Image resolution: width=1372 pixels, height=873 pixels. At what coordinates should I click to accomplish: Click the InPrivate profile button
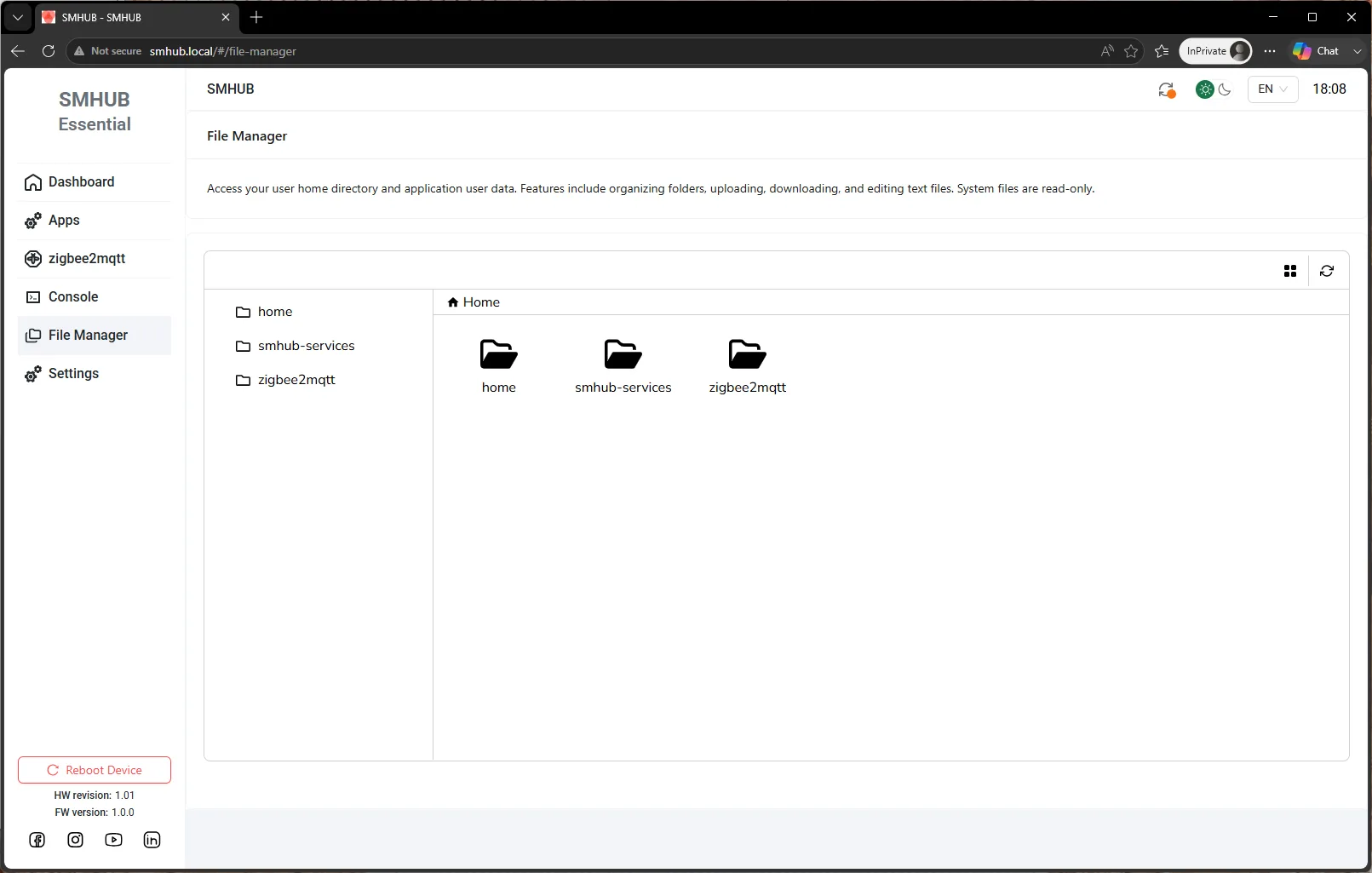[x=1215, y=51]
